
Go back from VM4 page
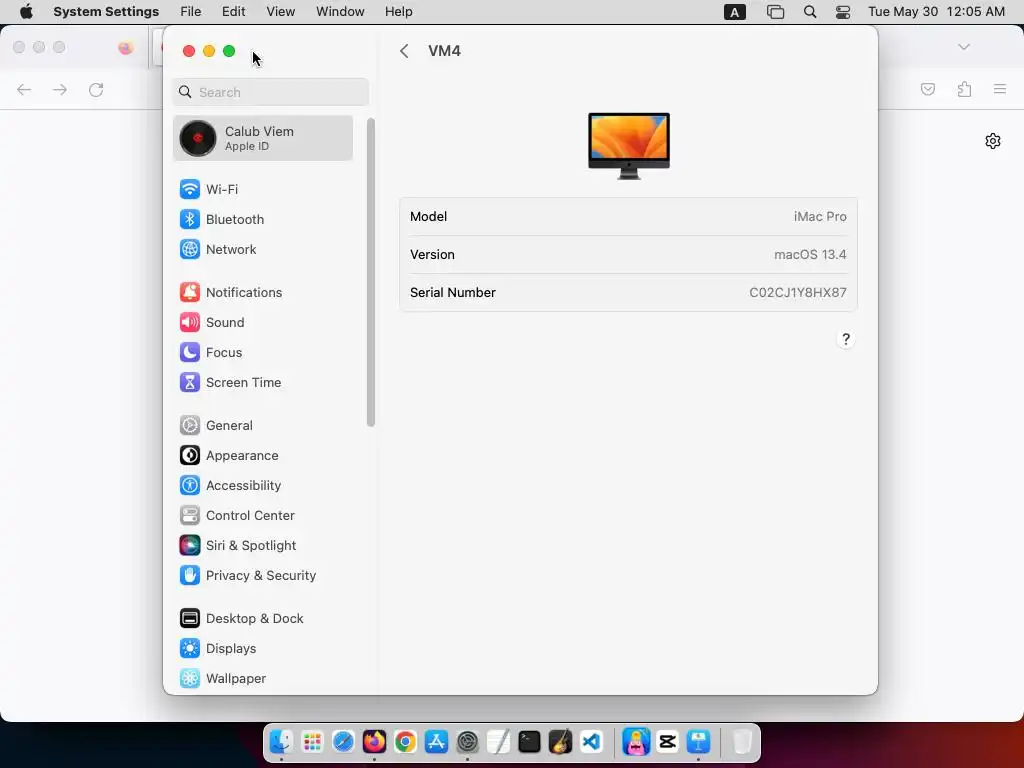point(404,51)
